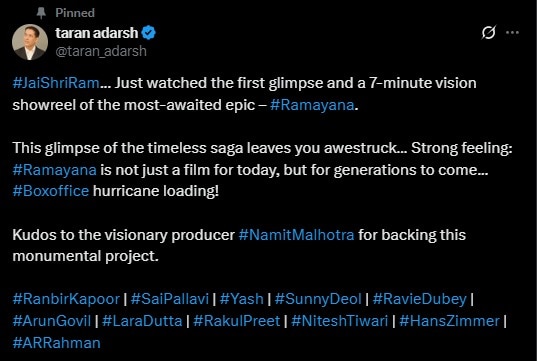Click the #SunnyDeol hashtag
537x361 pixels.
point(318,299)
